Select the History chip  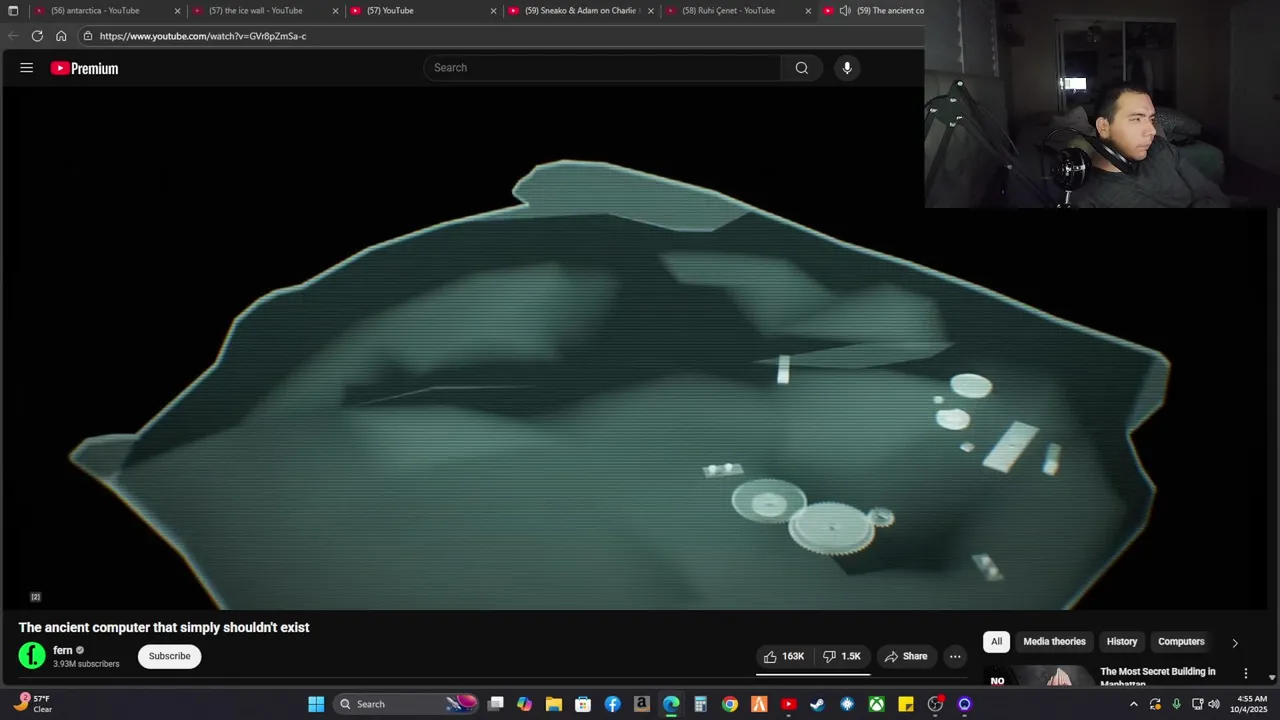(1122, 642)
